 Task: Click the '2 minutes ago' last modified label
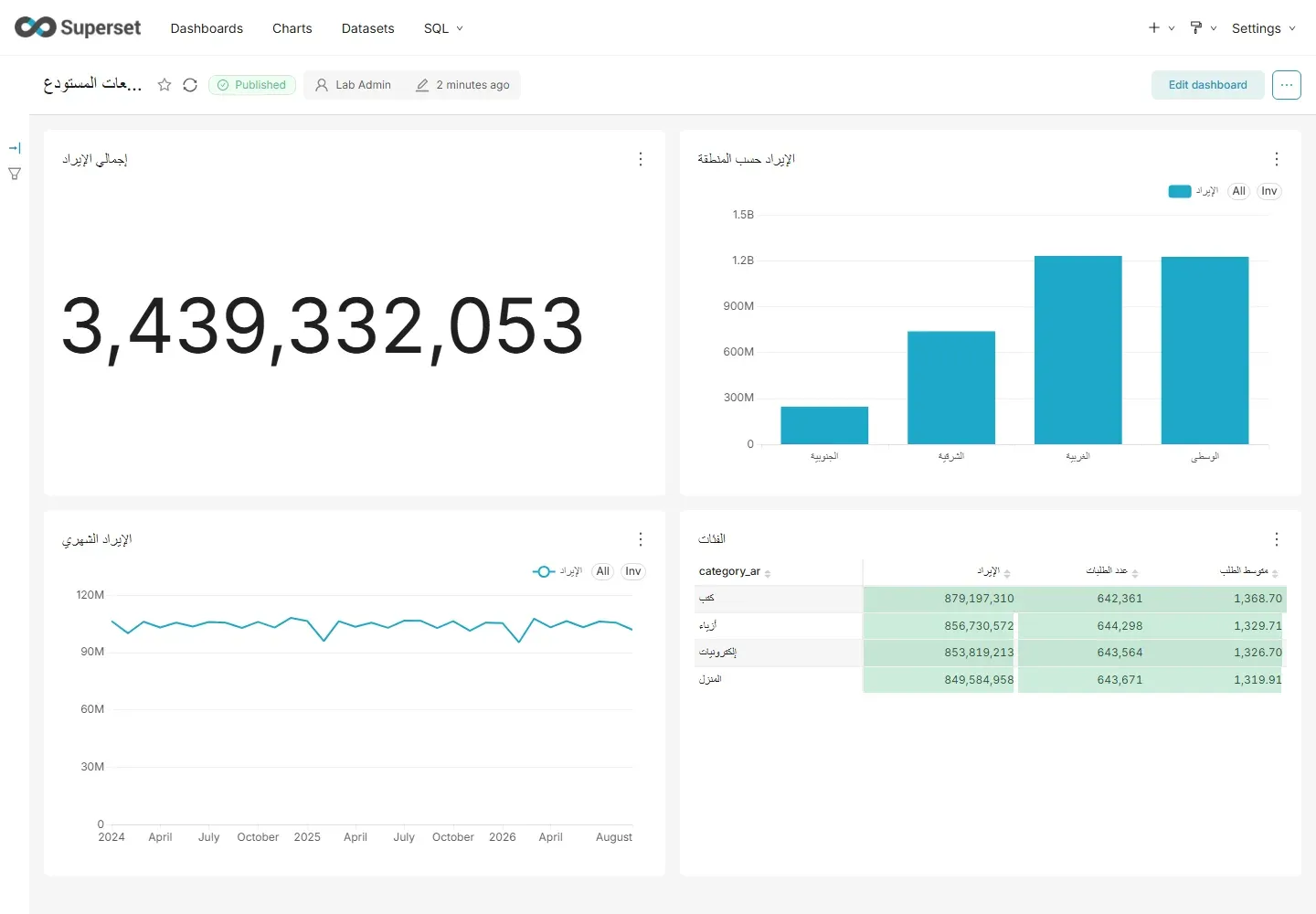click(472, 85)
